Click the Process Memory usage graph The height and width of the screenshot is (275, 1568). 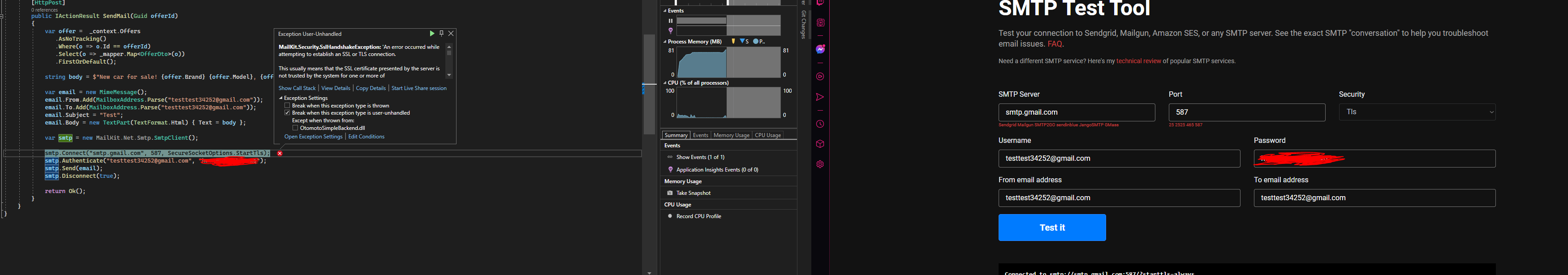click(728, 63)
